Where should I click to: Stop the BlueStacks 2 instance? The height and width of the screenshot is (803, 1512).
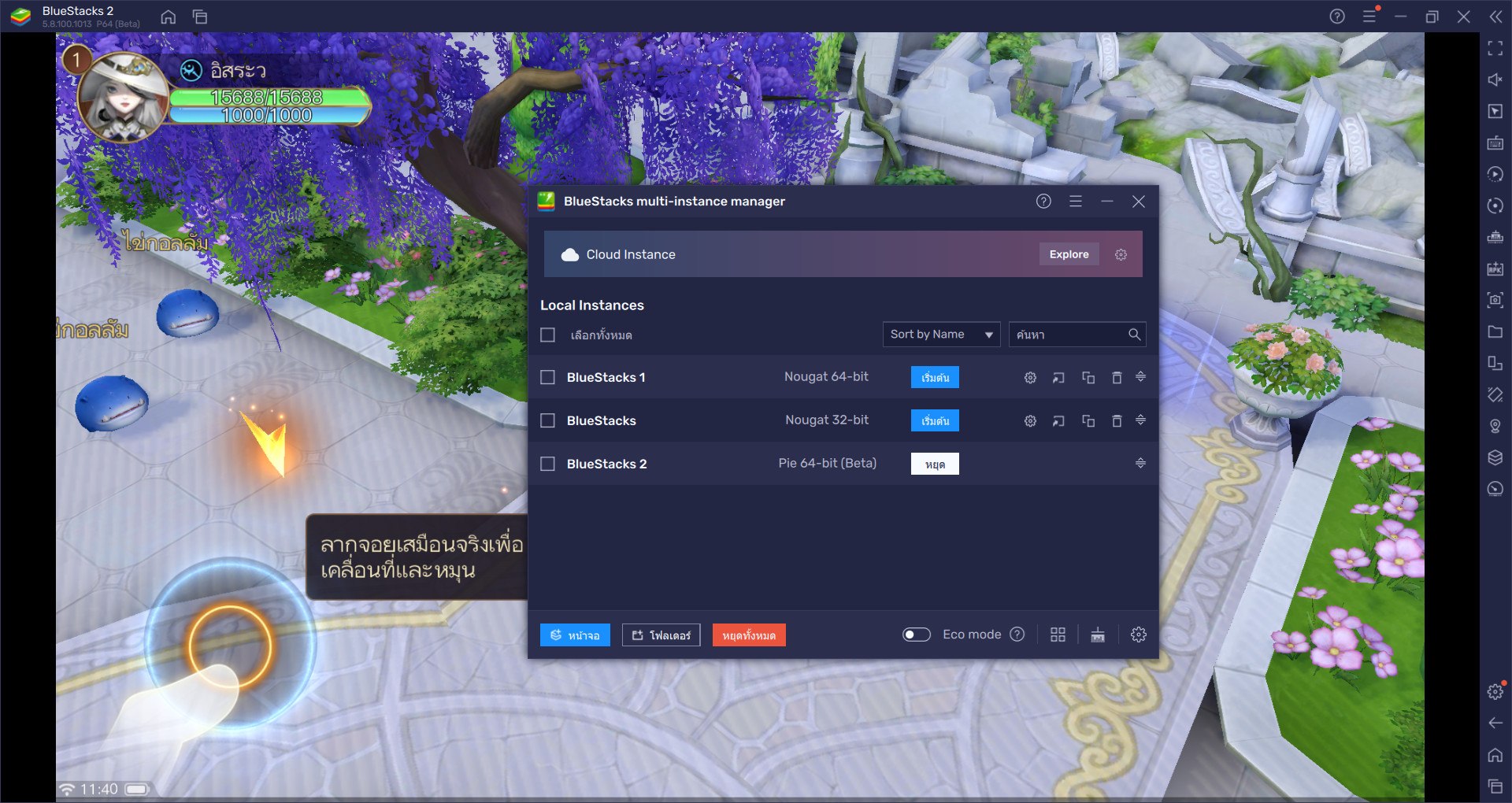(x=935, y=464)
